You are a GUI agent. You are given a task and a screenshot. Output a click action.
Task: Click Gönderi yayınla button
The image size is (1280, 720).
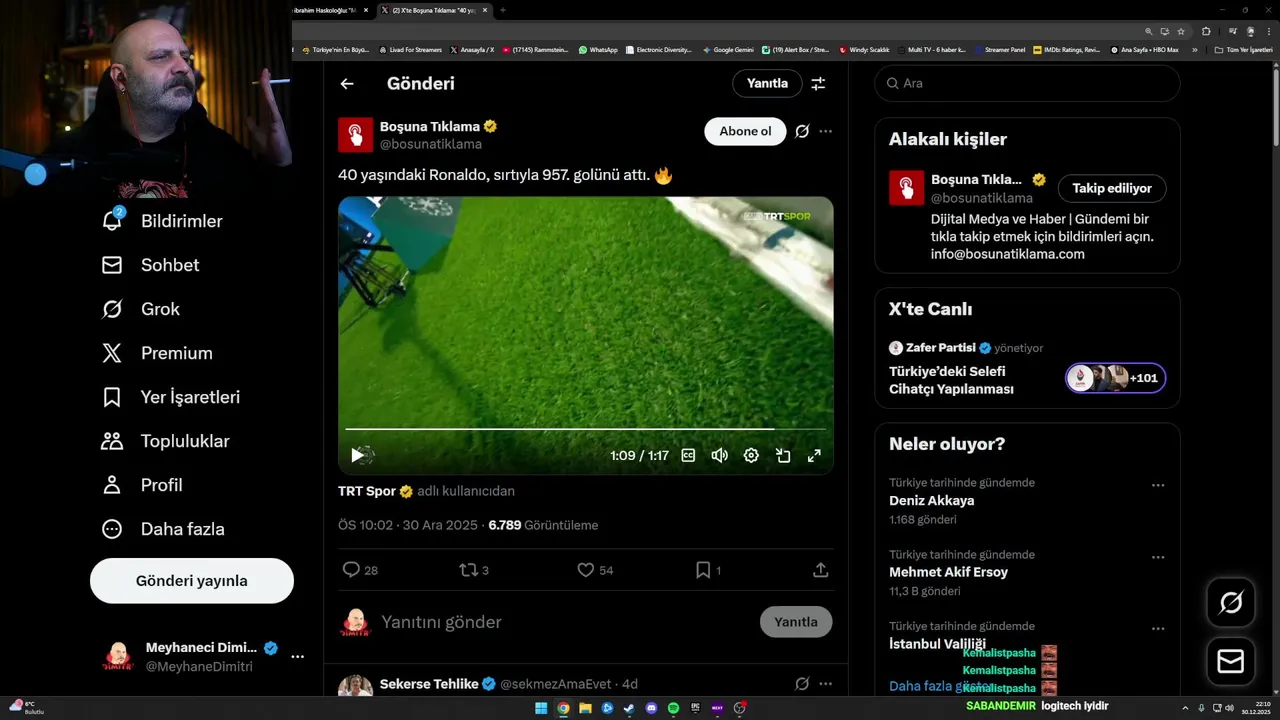(x=192, y=581)
